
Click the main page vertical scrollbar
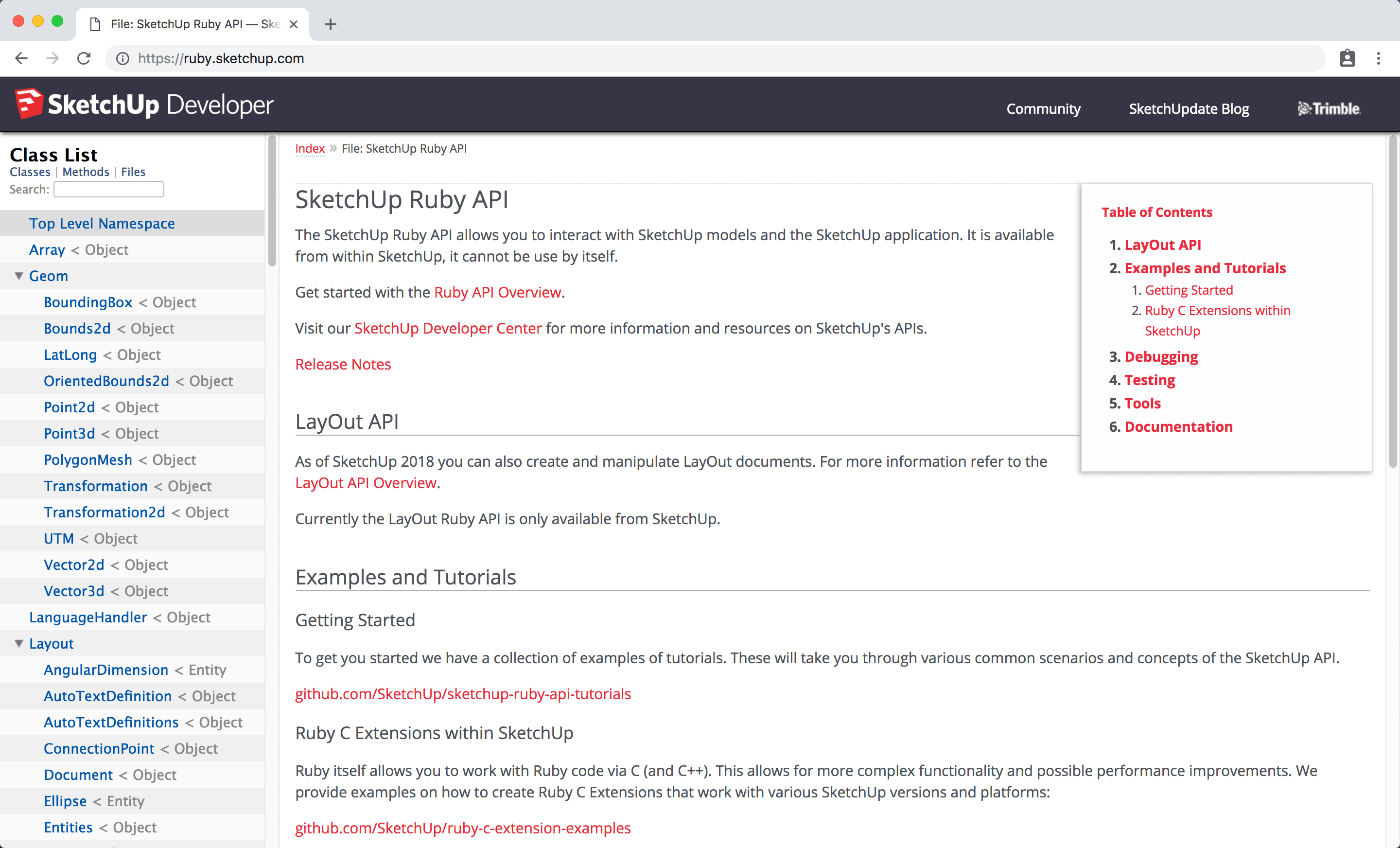(1393, 301)
